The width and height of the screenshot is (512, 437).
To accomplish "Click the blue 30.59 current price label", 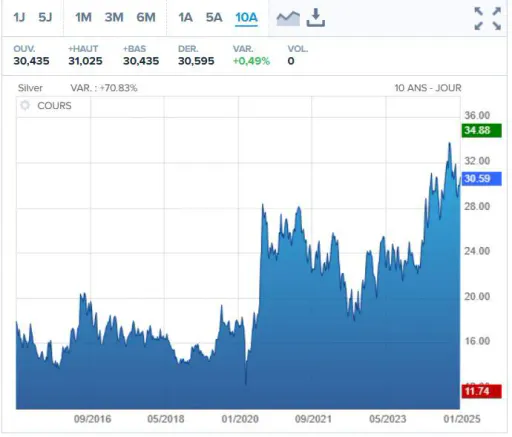I will point(481,179).
